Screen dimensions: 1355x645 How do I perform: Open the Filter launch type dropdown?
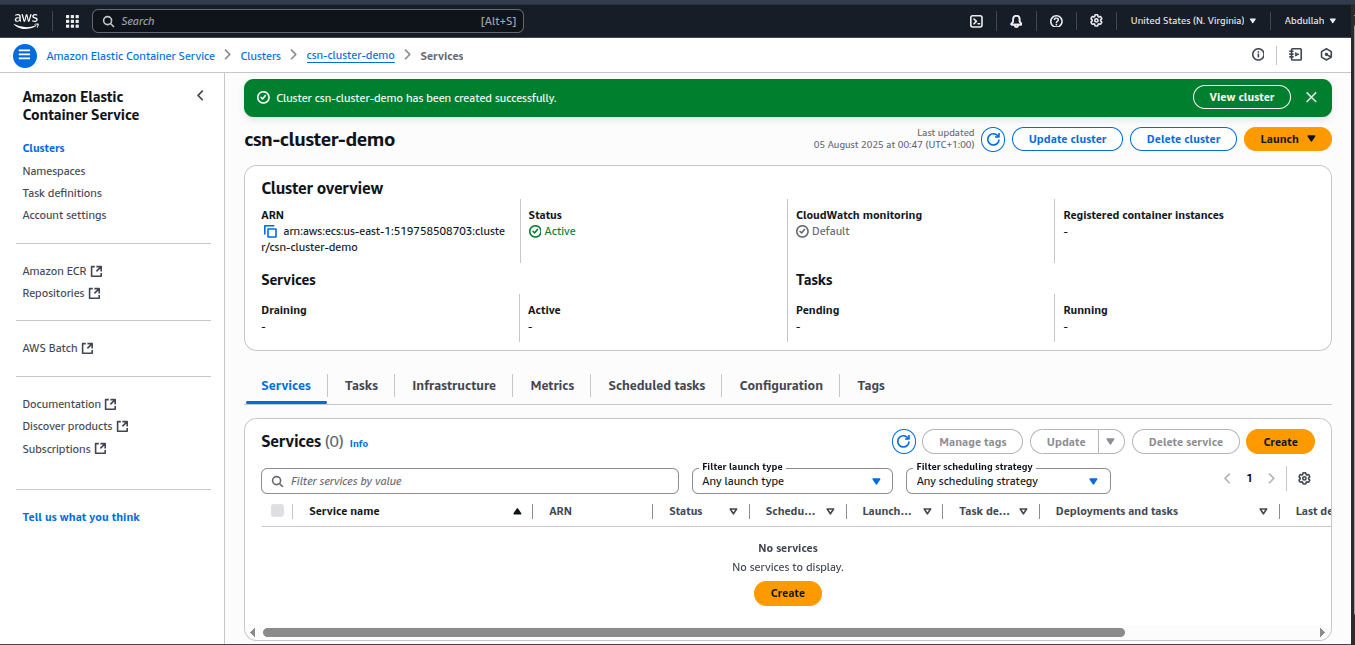(792, 481)
